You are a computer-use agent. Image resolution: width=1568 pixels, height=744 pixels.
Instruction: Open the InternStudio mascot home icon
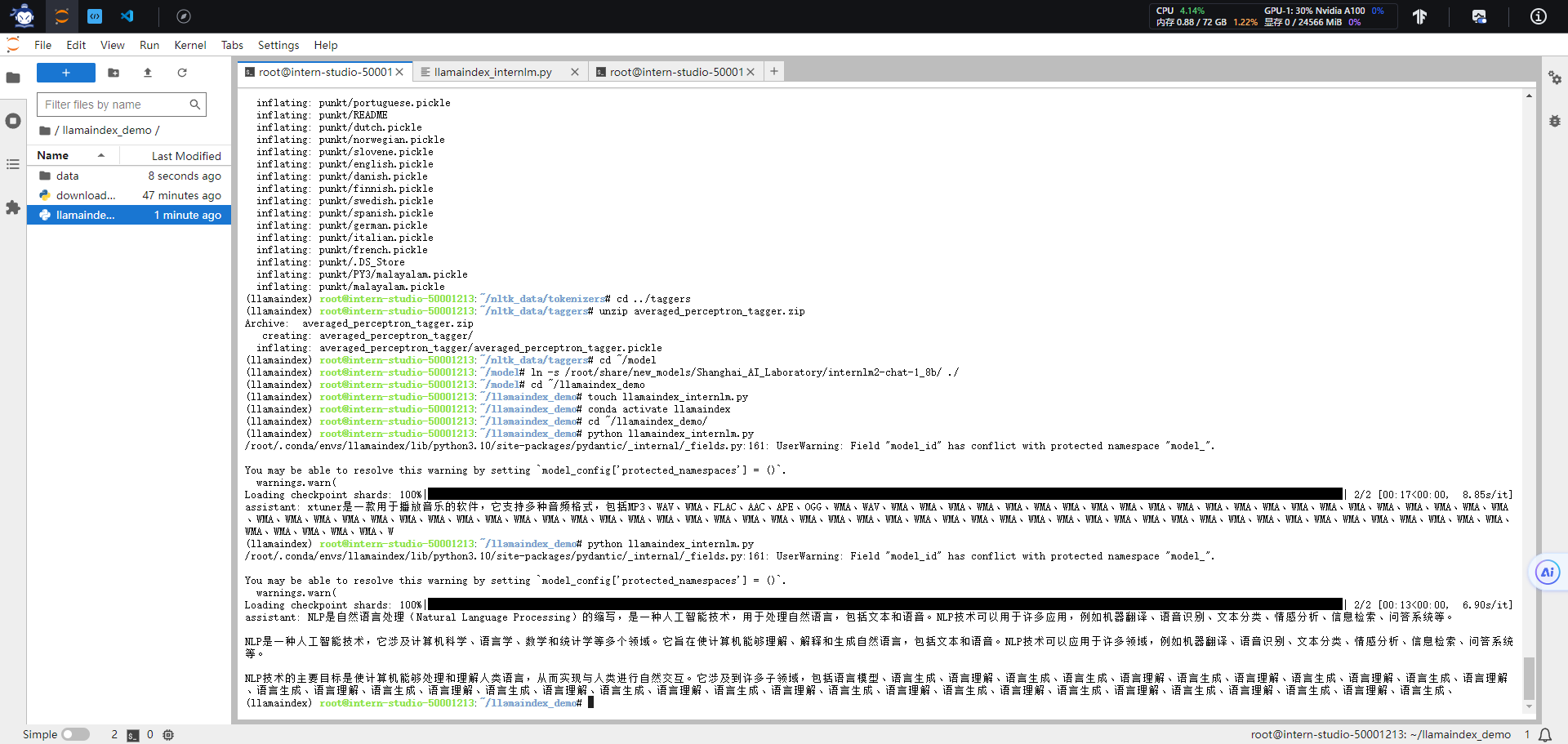point(23,16)
